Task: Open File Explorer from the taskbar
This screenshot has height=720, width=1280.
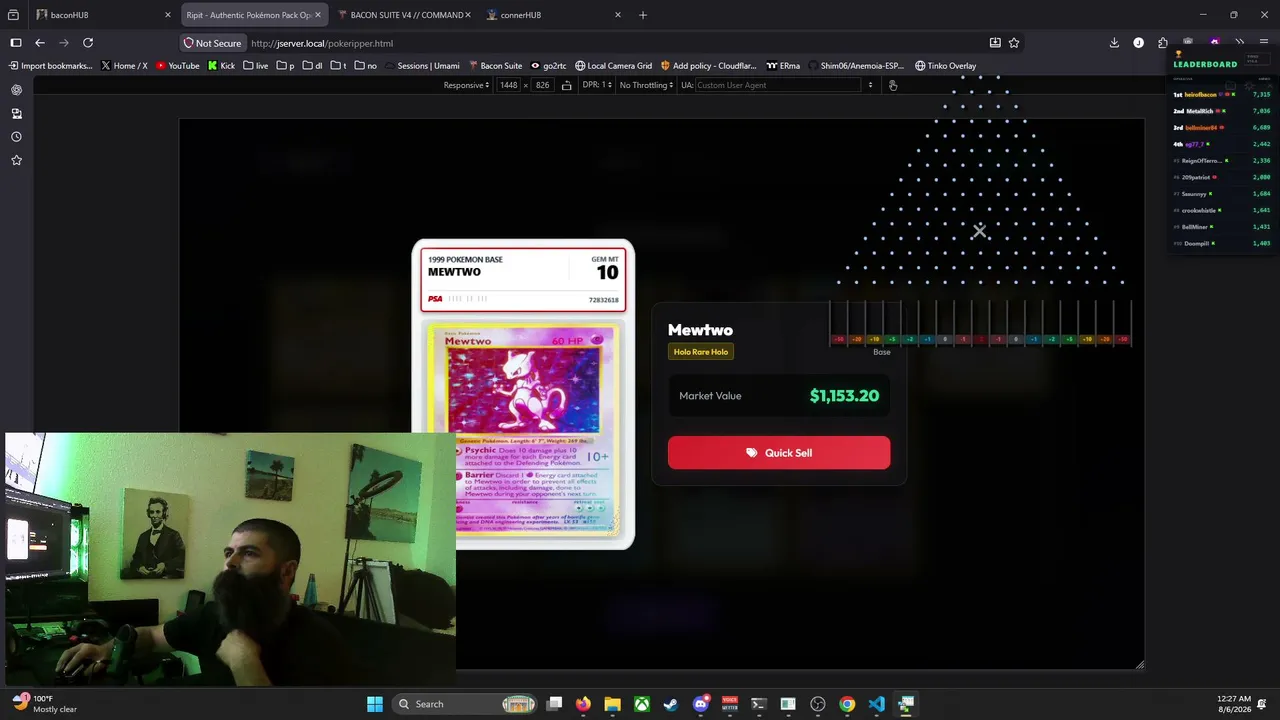Action: (x=612, y=704)
